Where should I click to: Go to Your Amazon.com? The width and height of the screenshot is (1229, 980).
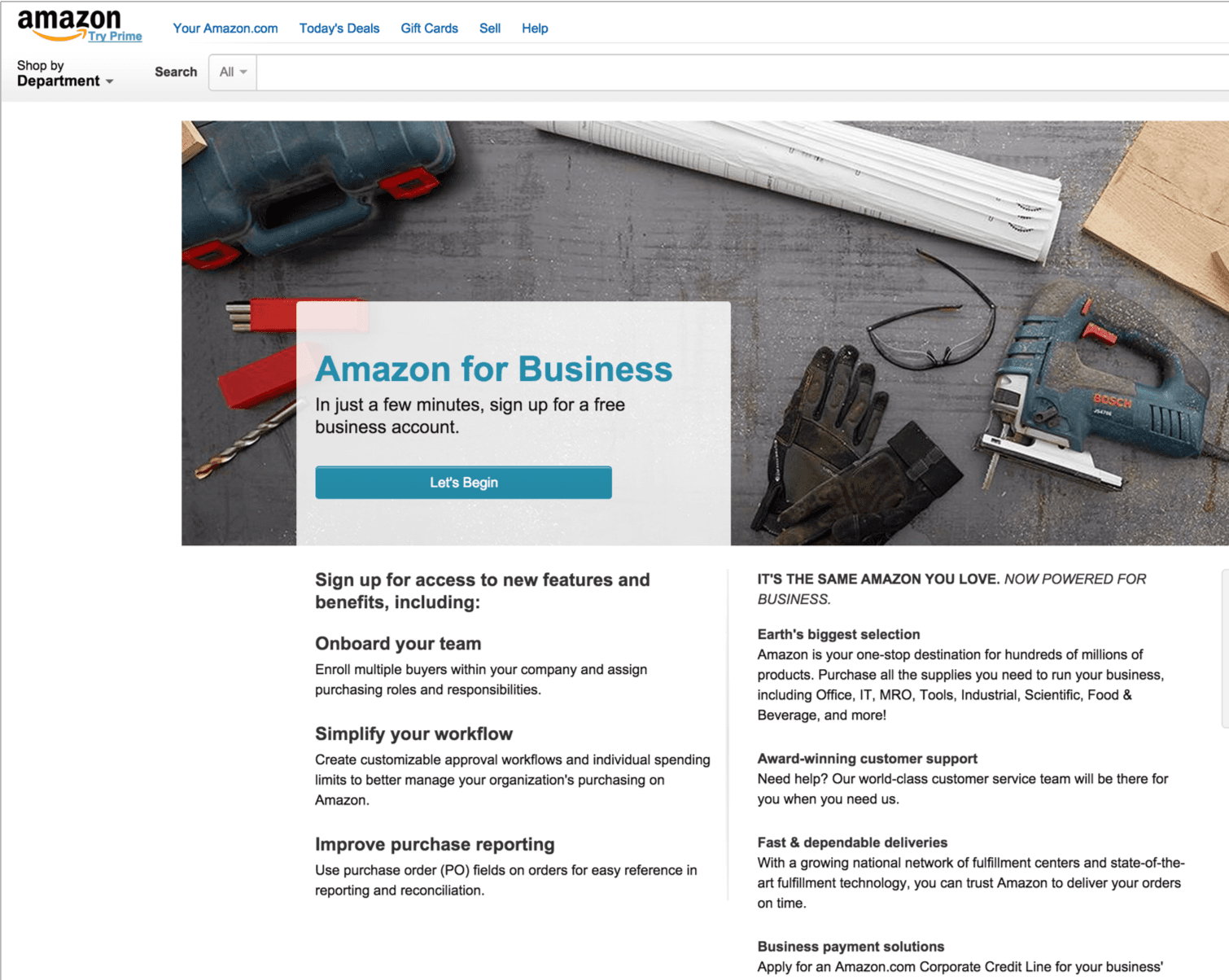pyautogui.click(x=225, y=28)
